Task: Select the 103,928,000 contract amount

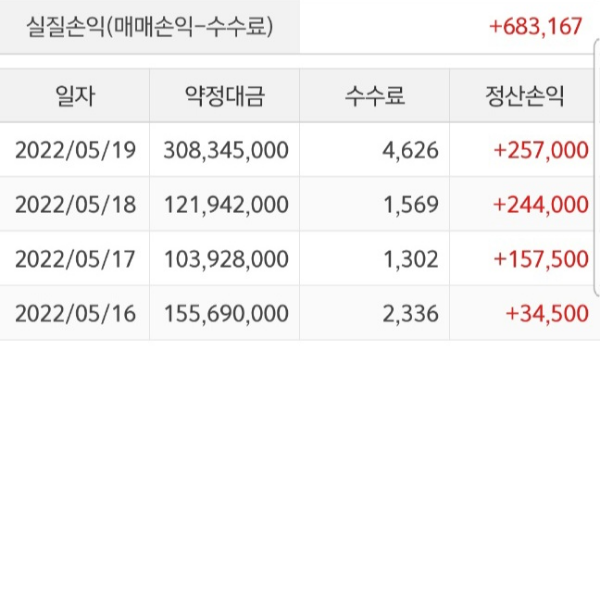Action: click(x=225, y=259)
